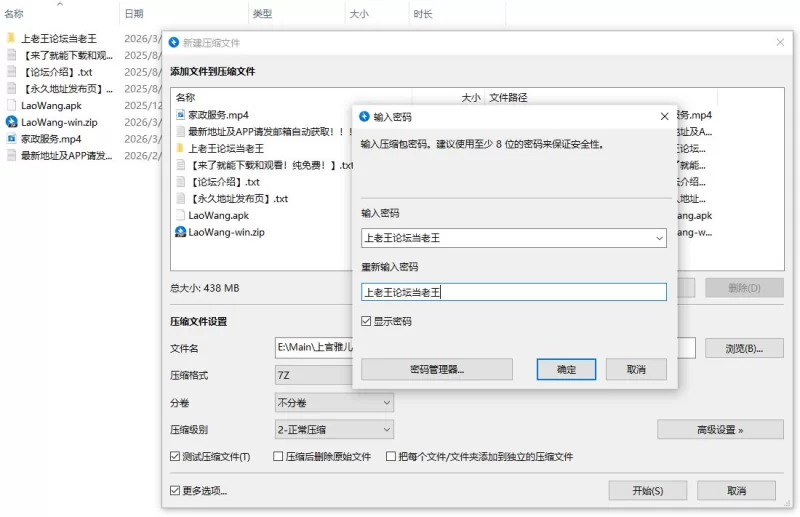Open 密码管理器...

click(x=437, y=370)
